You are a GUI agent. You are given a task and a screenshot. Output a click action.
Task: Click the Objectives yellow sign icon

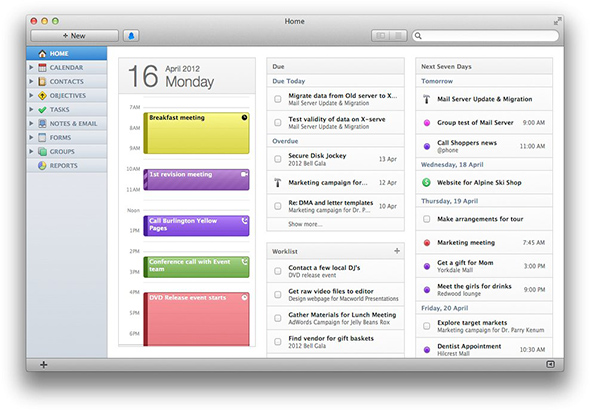point(43,96)
